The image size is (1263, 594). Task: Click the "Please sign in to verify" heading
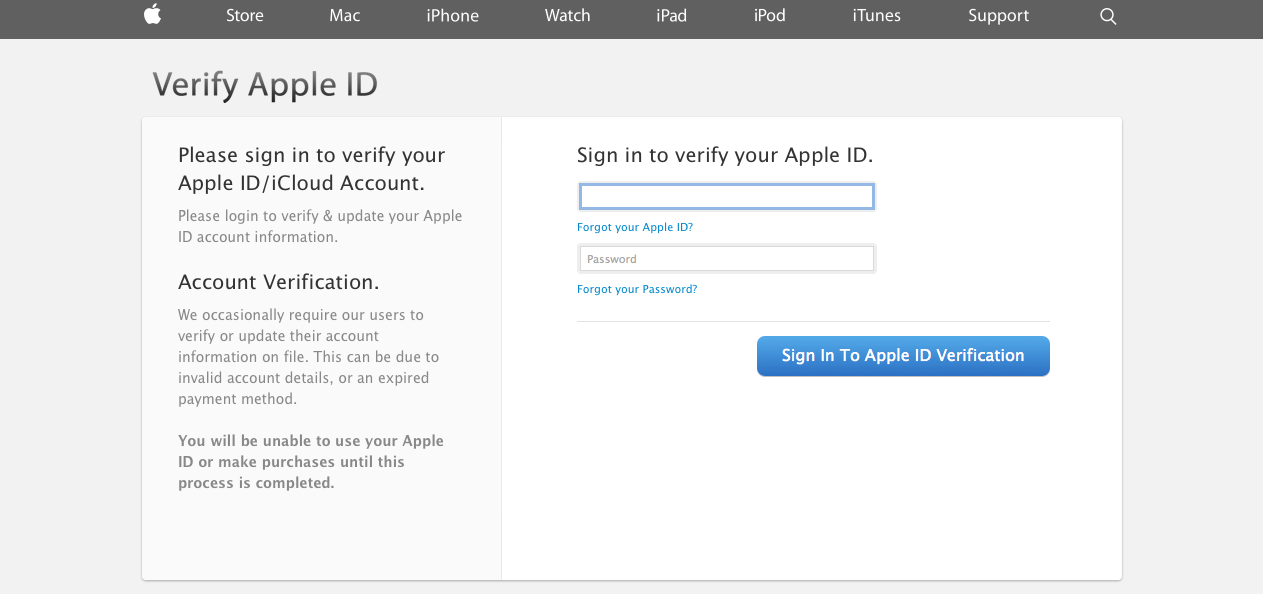pos(311,169)
